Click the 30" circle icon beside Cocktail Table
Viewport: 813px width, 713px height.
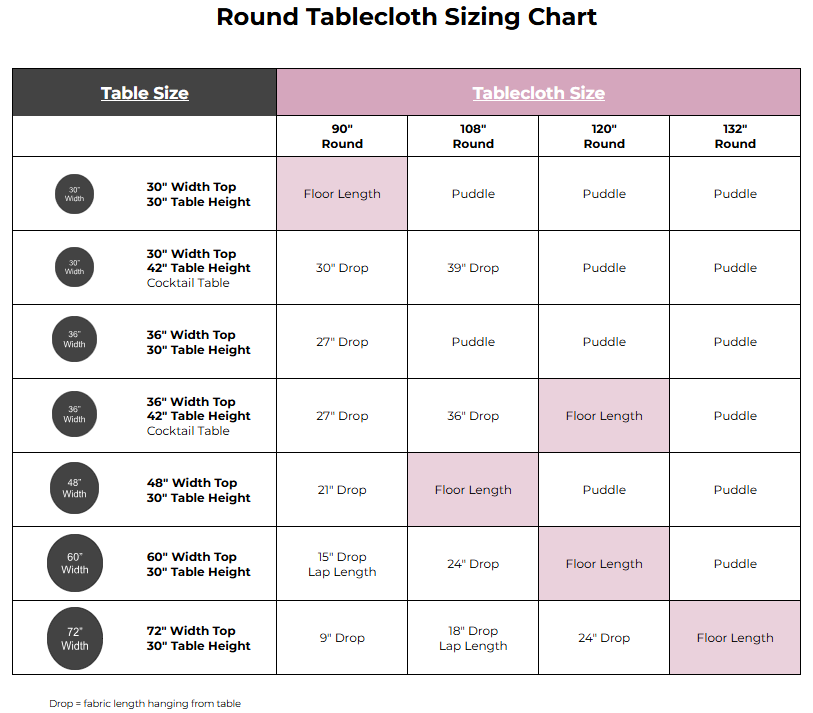(x=75, y=267)
